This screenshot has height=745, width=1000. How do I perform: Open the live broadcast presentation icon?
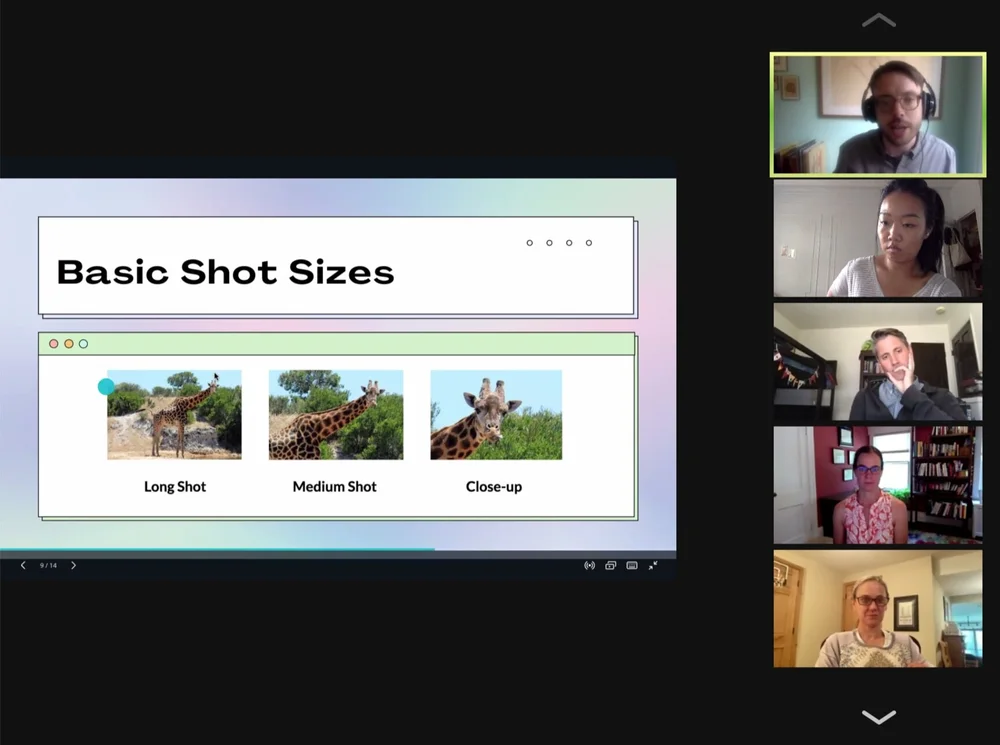589,565
